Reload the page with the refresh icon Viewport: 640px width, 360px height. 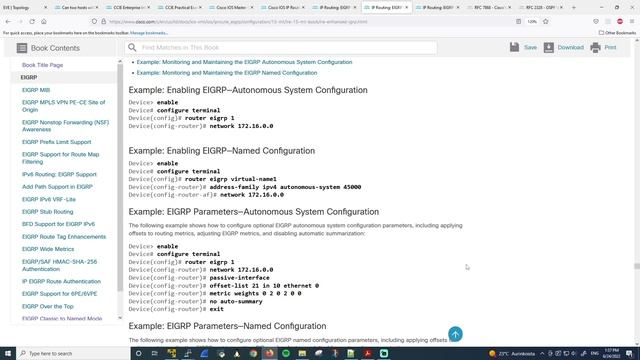pyautogui.click(x=32, y=22)
